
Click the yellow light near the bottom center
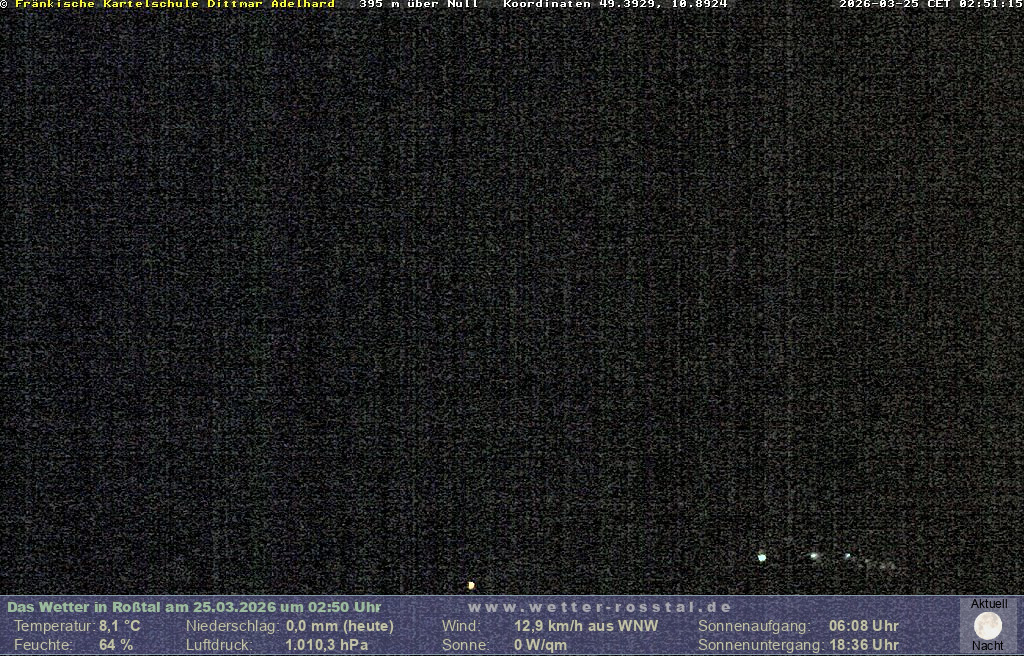click(471, 585)
